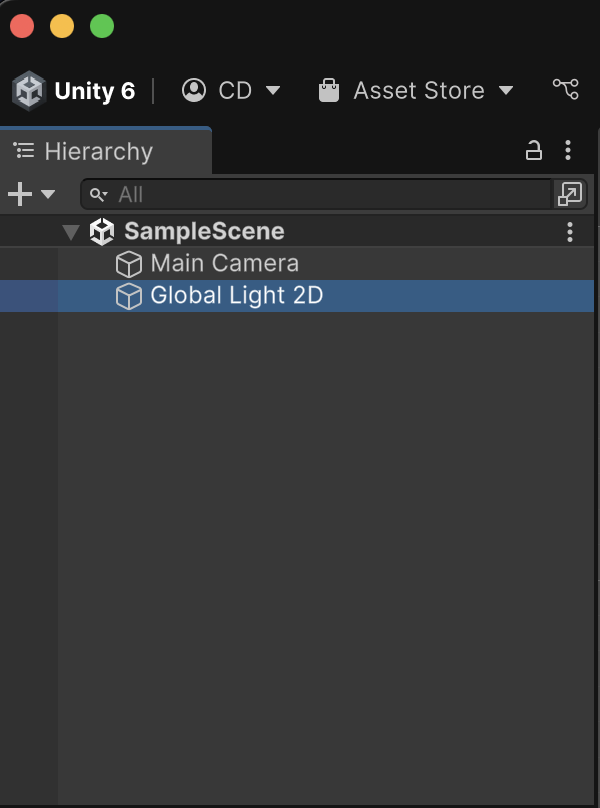Viewport: 600px width, 808px height.
Task: Click the account avatar icon
Action: tap(194, 90)
